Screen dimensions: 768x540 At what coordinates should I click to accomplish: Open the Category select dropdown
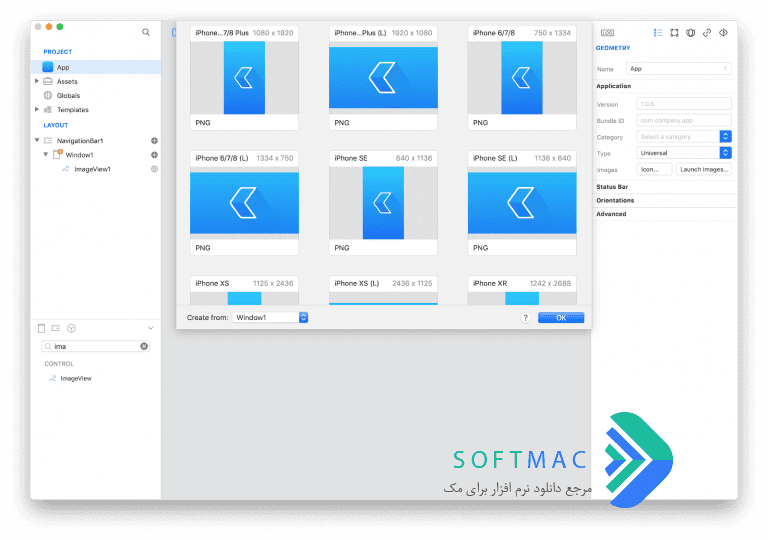point(684,137)
